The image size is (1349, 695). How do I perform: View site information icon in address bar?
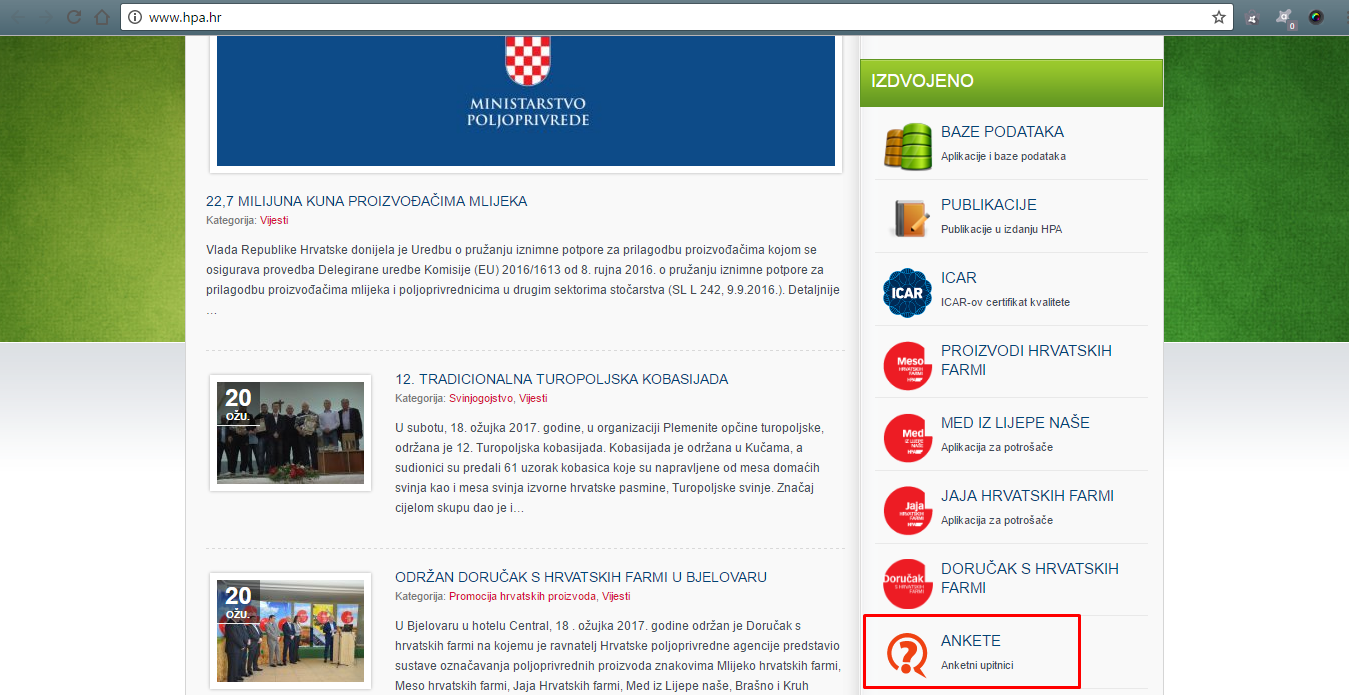tap(135, 18)
